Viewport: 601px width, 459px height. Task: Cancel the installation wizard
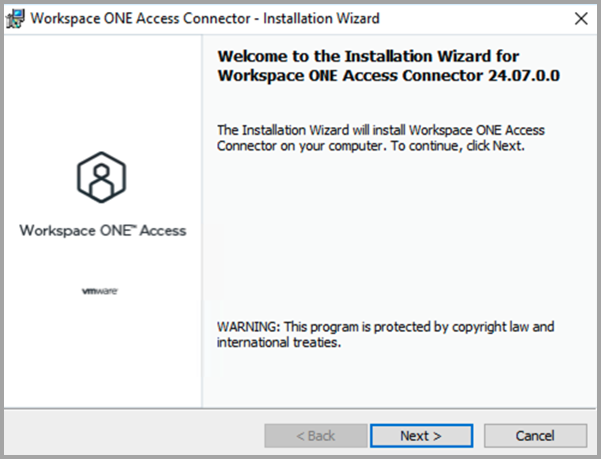click(x=535, y=436)
